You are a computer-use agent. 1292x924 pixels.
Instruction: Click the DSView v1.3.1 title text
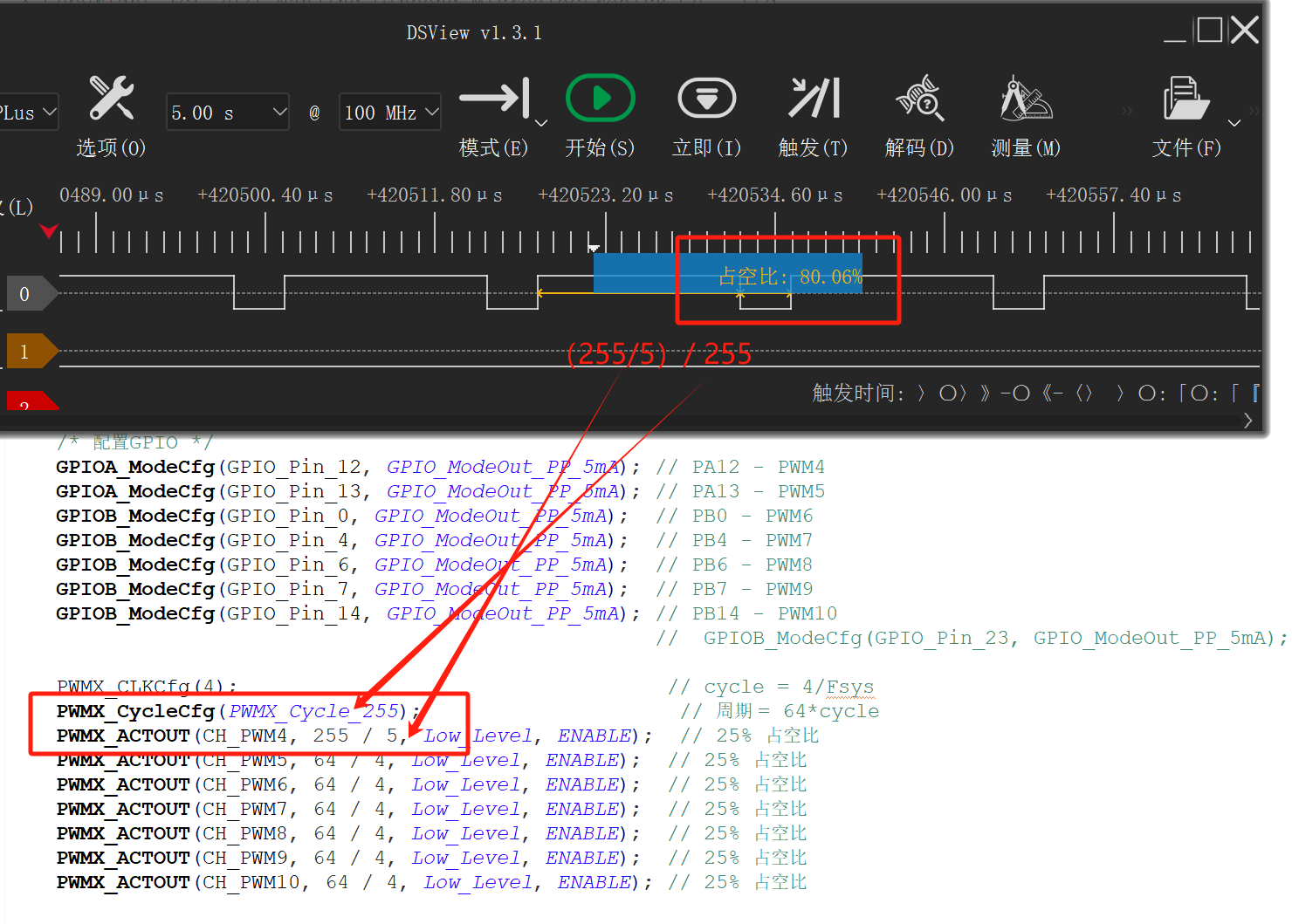[474, 33]
